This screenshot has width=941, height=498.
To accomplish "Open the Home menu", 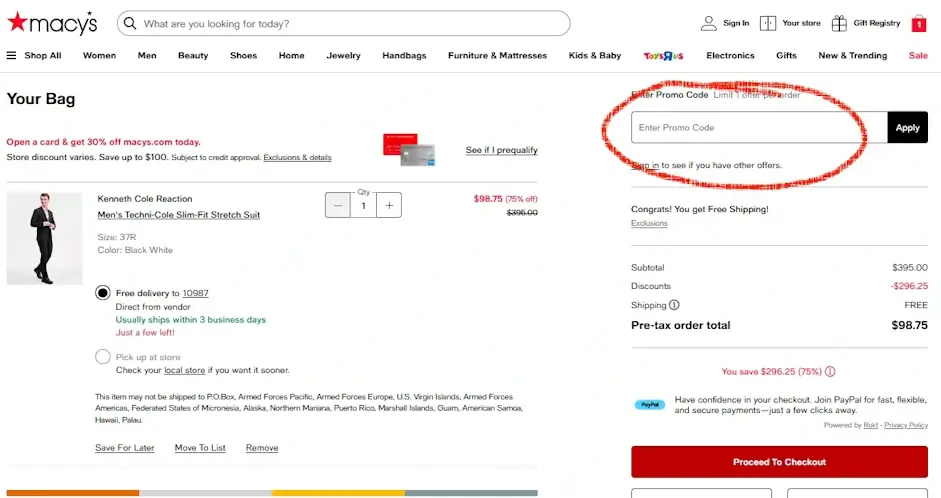I will (x=292, y=55).
